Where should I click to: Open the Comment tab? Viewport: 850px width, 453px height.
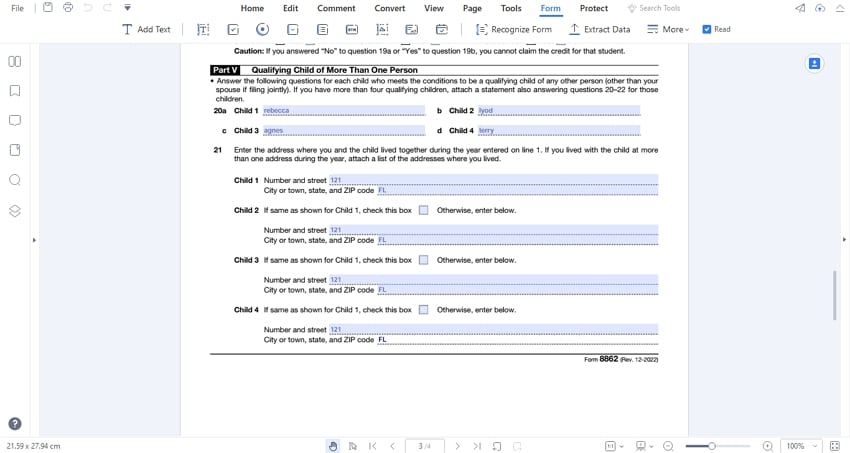coord(336,8)
